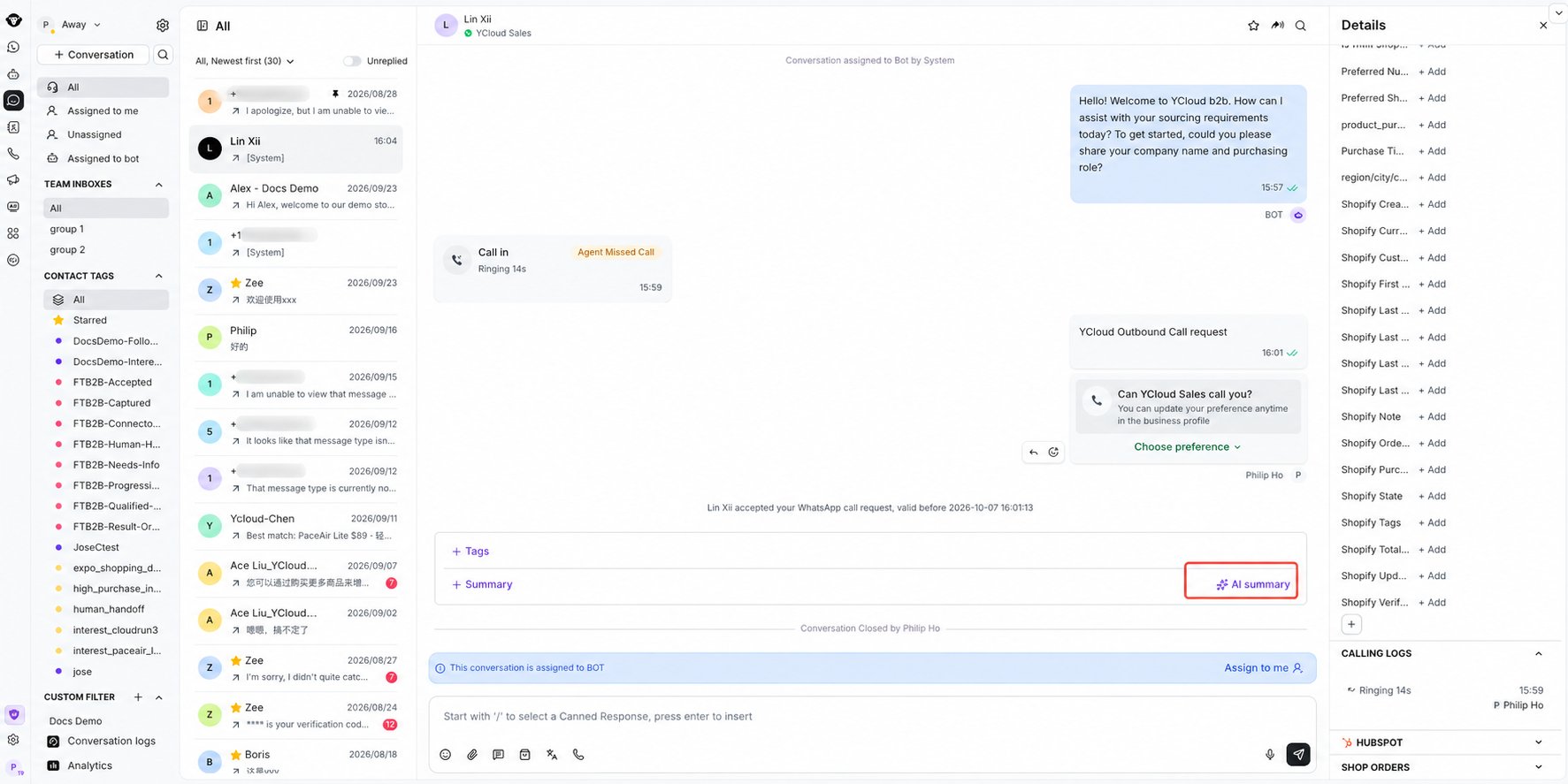Click the conversation search icon
Viewport: 1568px width, 784px height.
(163, 55)
